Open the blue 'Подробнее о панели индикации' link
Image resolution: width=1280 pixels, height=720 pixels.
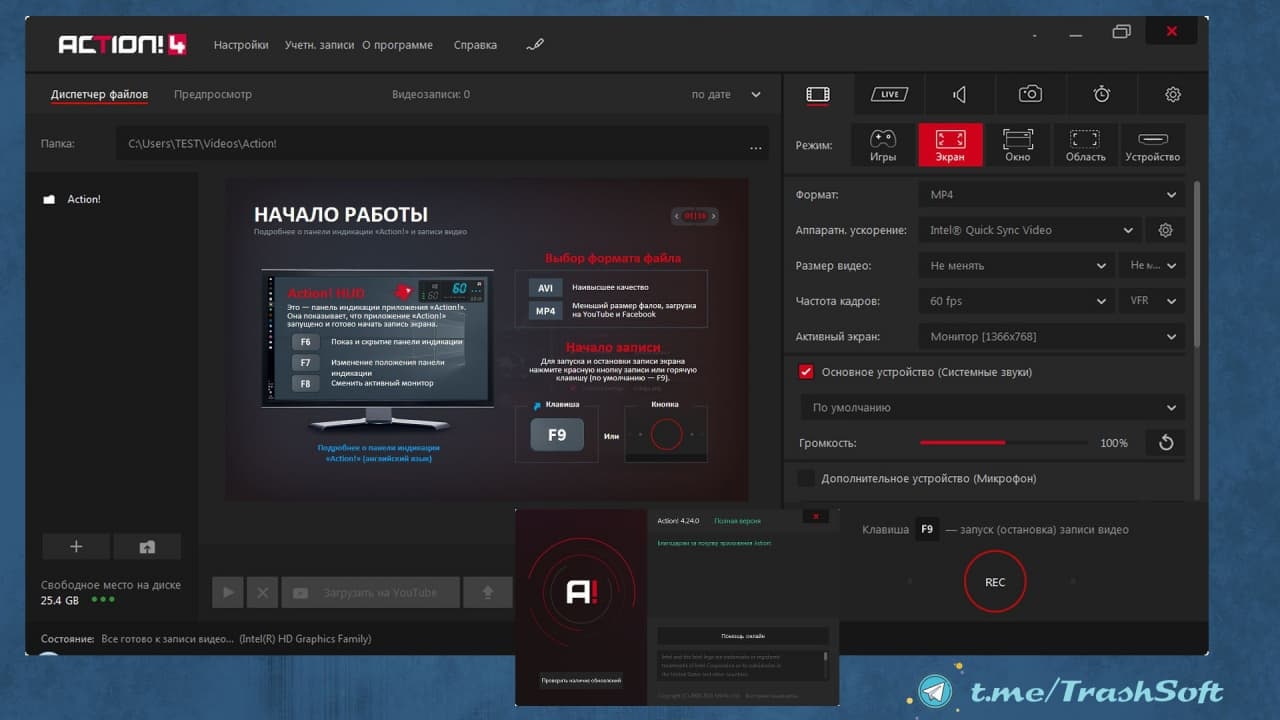378,453
